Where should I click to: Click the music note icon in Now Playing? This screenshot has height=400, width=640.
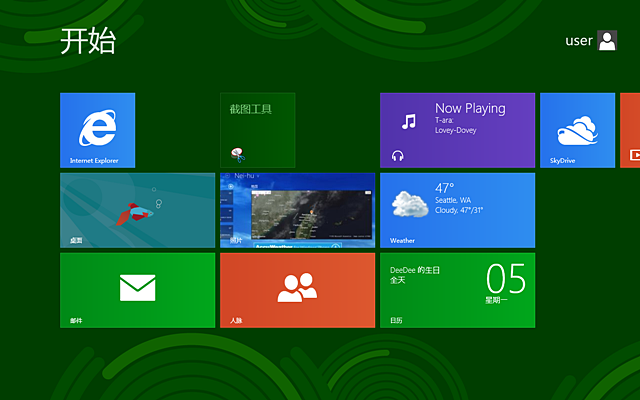pos(409,121)
